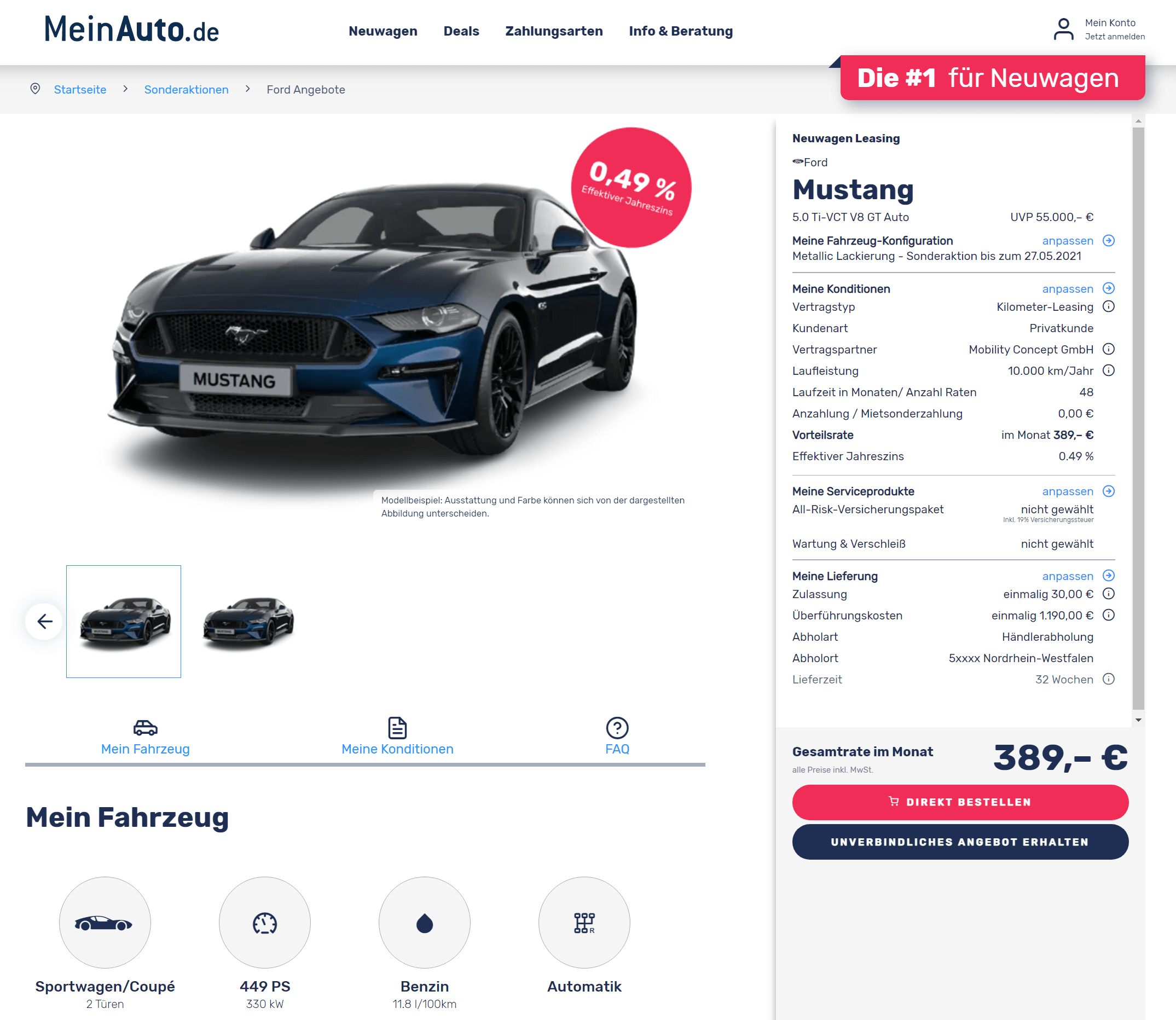
Task: Click the info icon beside Überführungskosten
Action: pos(1108,615)
